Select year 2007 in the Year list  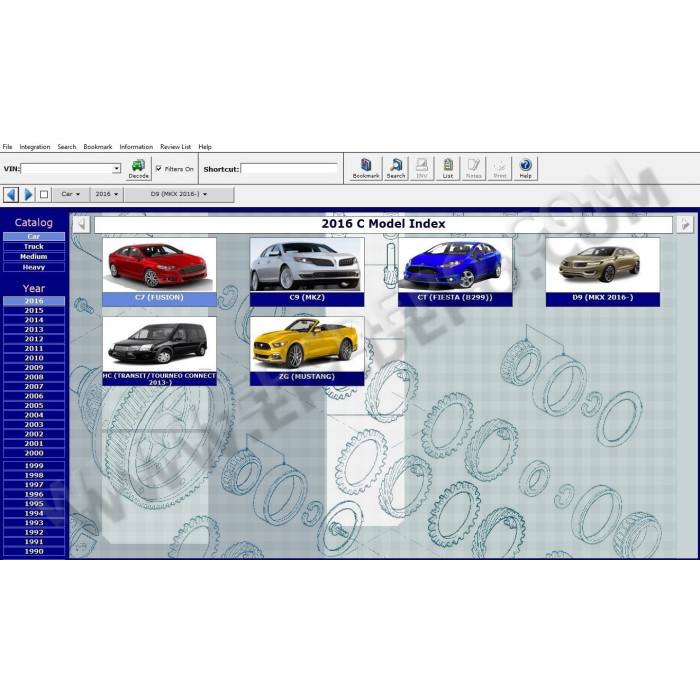tap(34, 387)
